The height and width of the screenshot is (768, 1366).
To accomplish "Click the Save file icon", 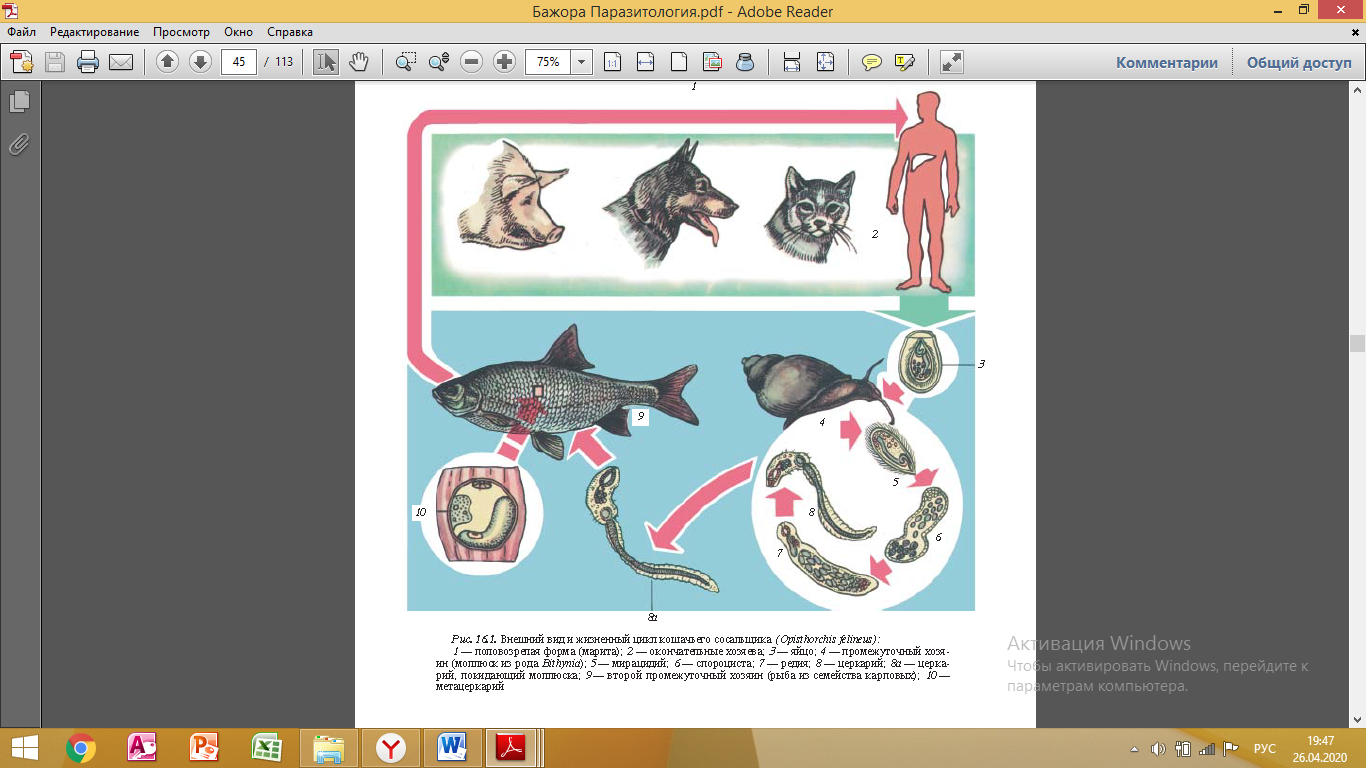I will pos(55,62).
